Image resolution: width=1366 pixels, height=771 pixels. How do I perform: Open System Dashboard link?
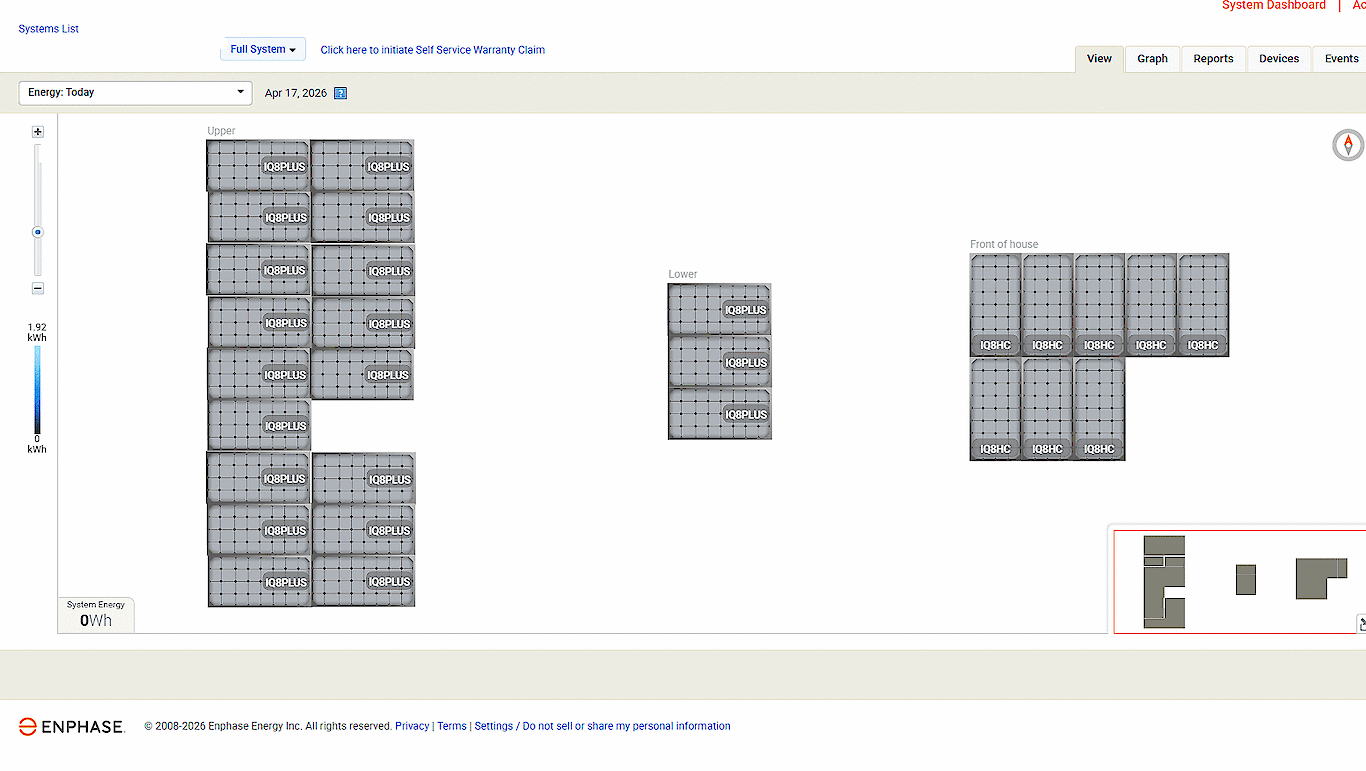click(1273, 6)
